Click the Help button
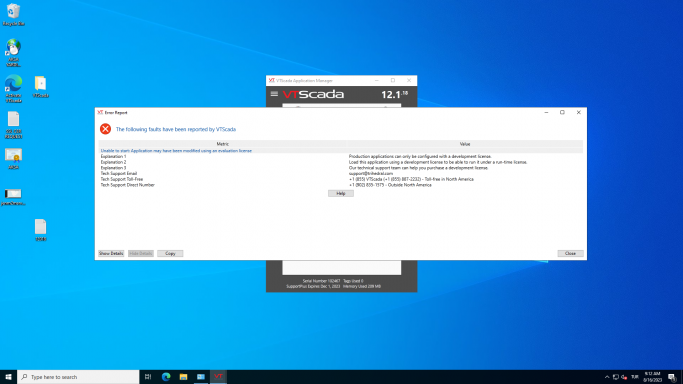The width and height of the screenshot is (683, 384). 341,193
